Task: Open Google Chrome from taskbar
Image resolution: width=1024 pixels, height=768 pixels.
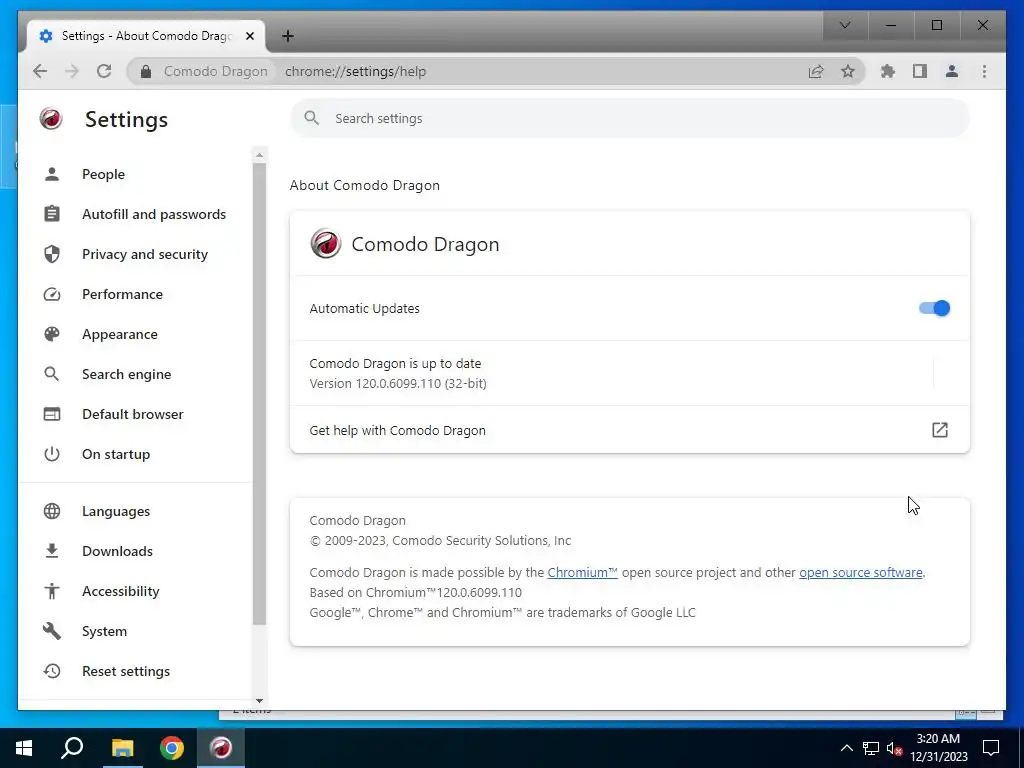Action: (172, 748)
